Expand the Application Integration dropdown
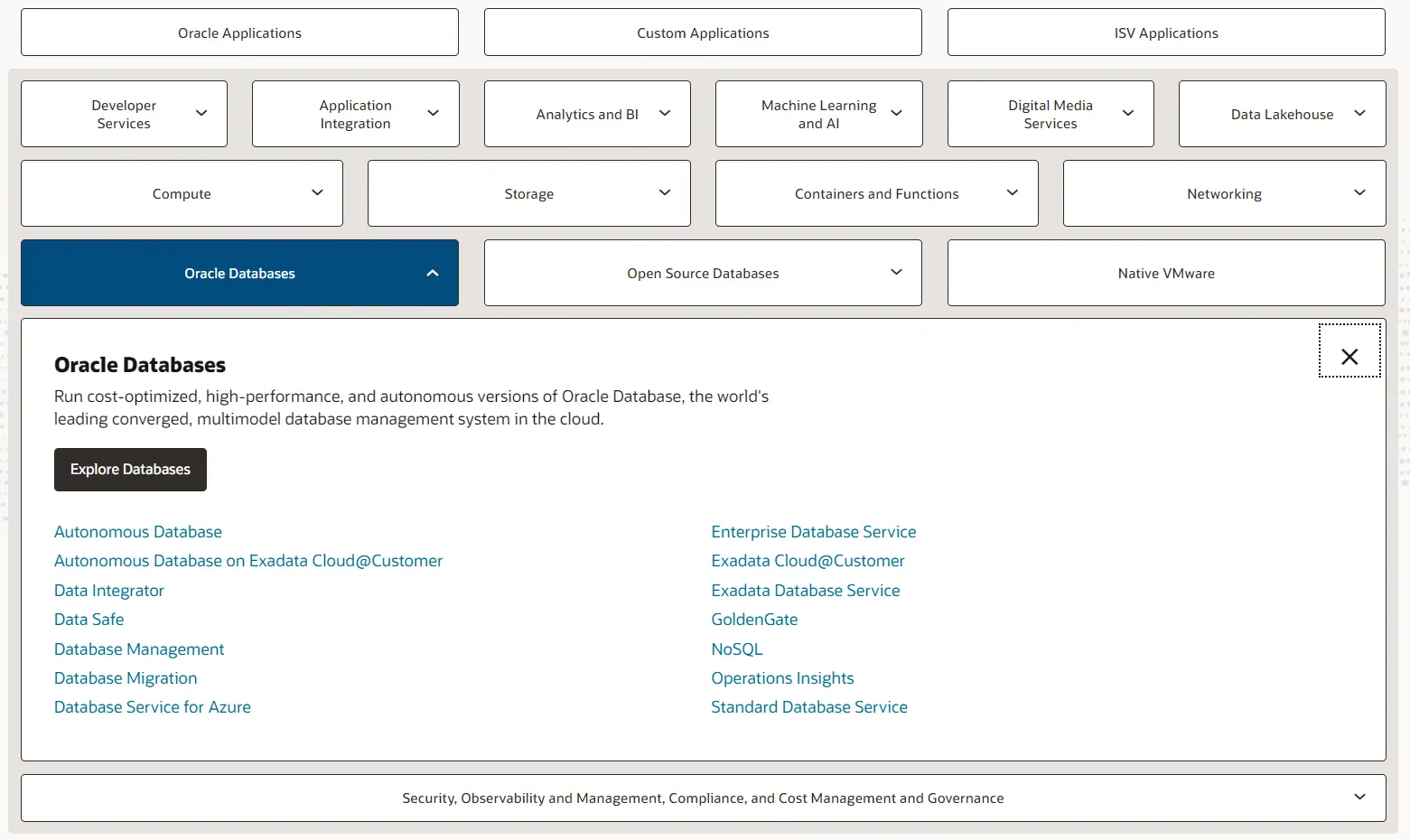This screenshot has width=1410, height=840. coord(356,114)
